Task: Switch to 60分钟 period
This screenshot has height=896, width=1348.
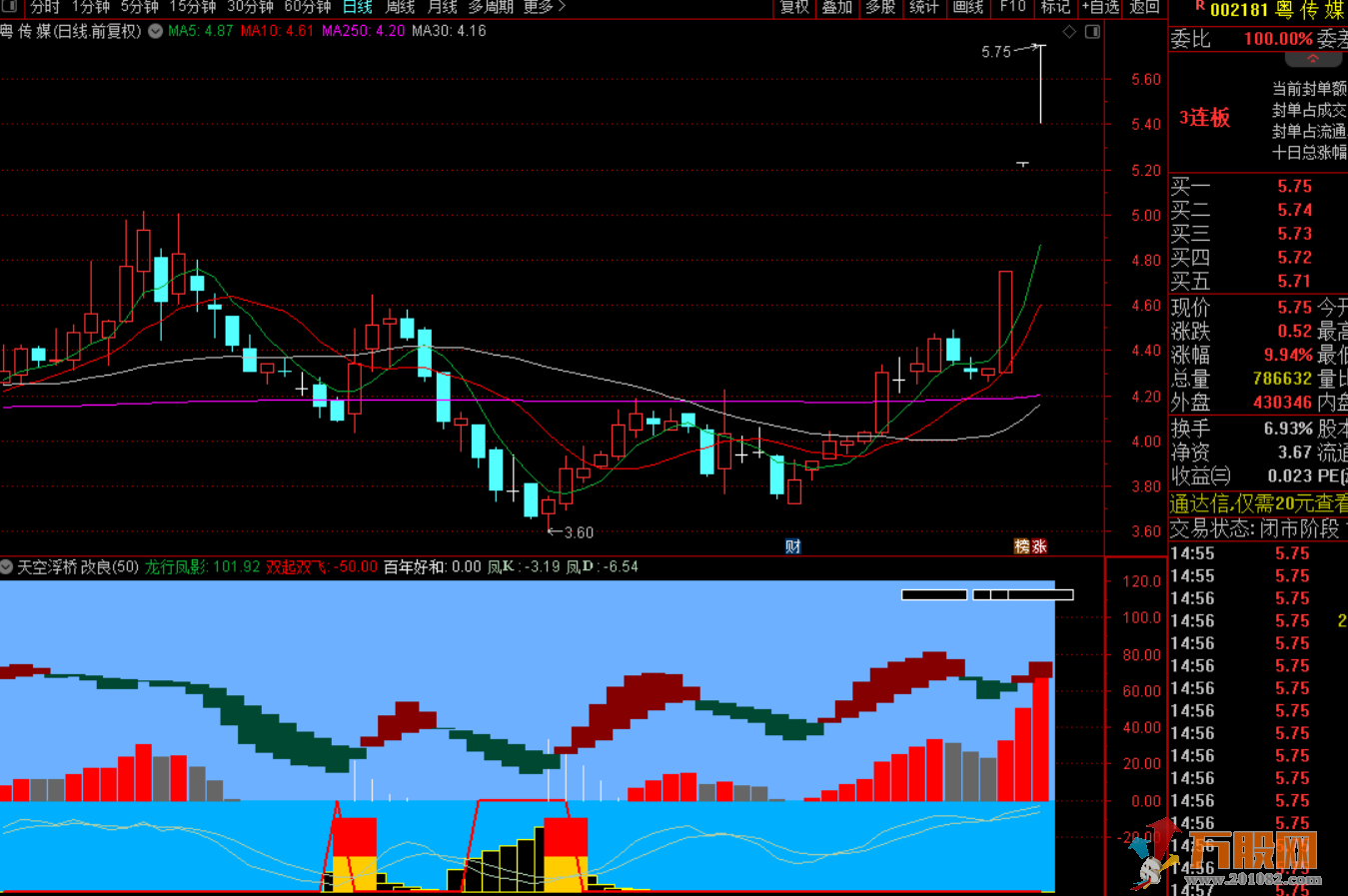Action: (x=308, y=7)
